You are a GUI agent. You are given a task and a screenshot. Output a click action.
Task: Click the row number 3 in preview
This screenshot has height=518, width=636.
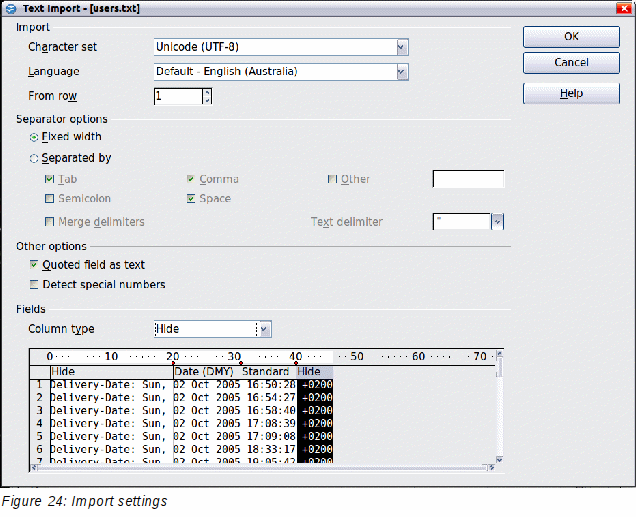click(x=39, y=411)
